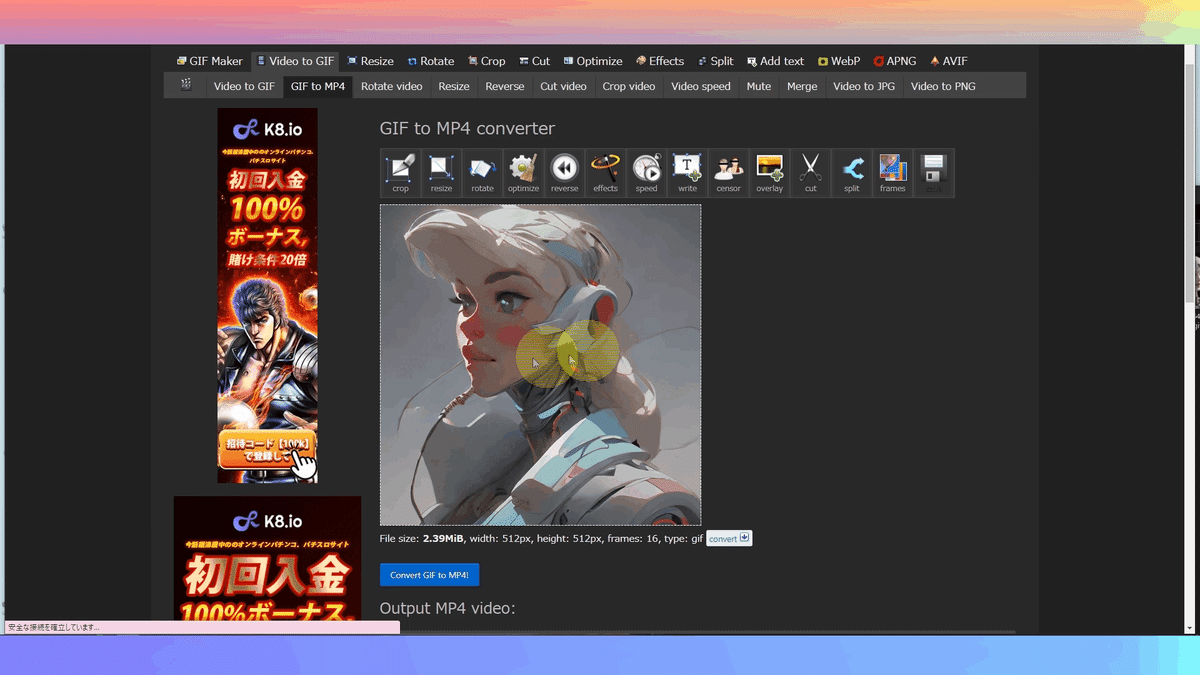Viewport: 1200px width, 675px height.
Task: Switch to the Rotate video tab
Action: (x=392, y=86)
